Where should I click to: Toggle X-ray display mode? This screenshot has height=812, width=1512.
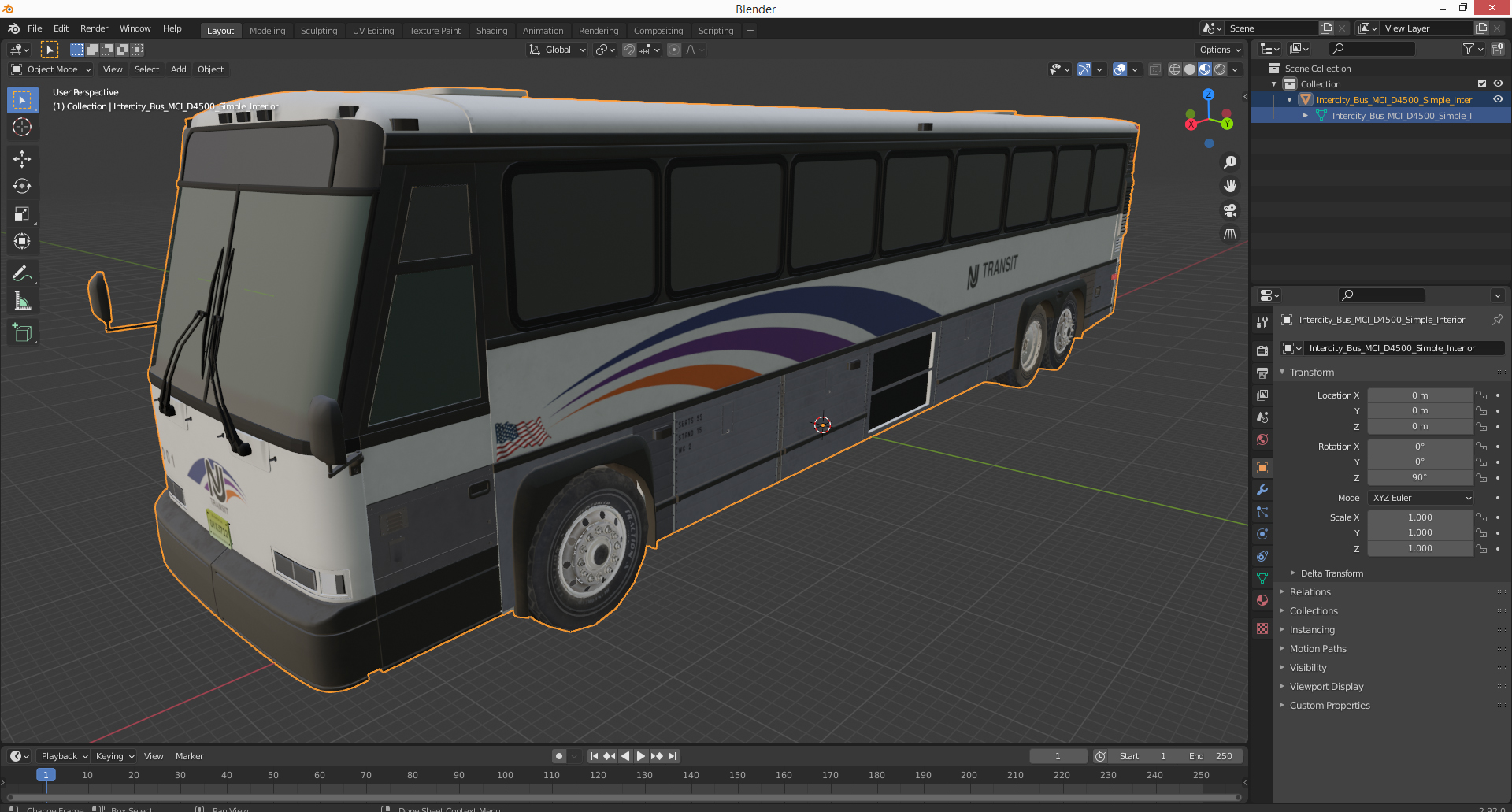coord(1154,69)
